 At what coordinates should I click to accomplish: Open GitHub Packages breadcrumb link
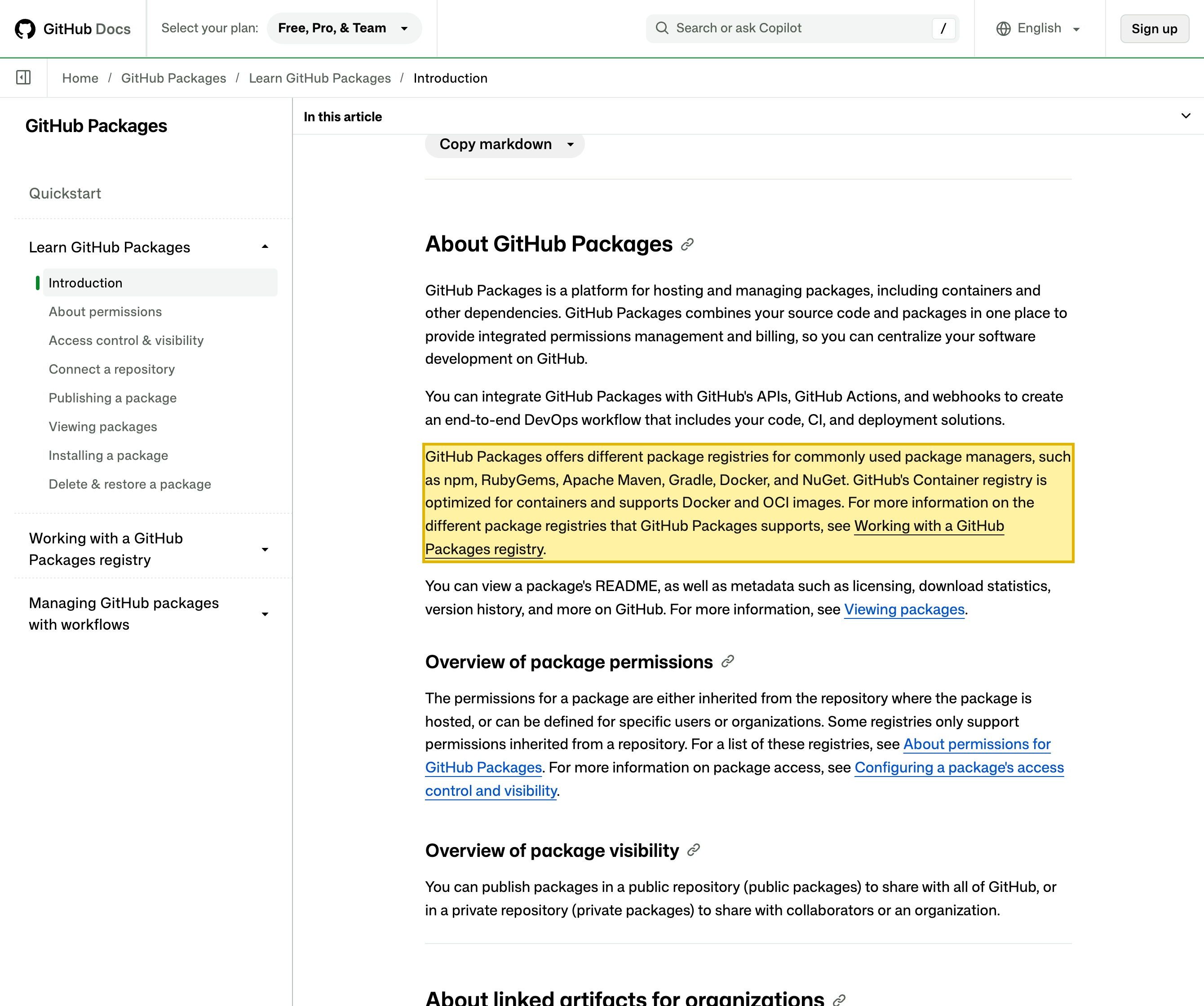[174, 78]
